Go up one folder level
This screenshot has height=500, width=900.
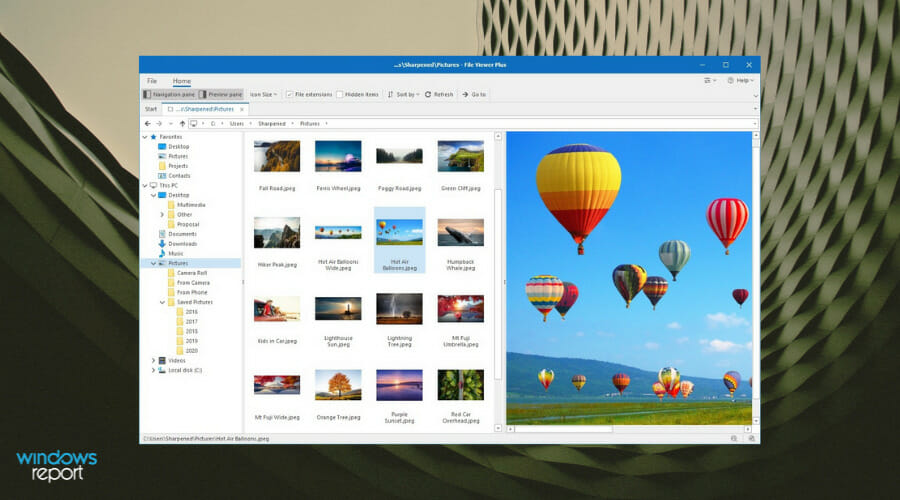(182, 123)
